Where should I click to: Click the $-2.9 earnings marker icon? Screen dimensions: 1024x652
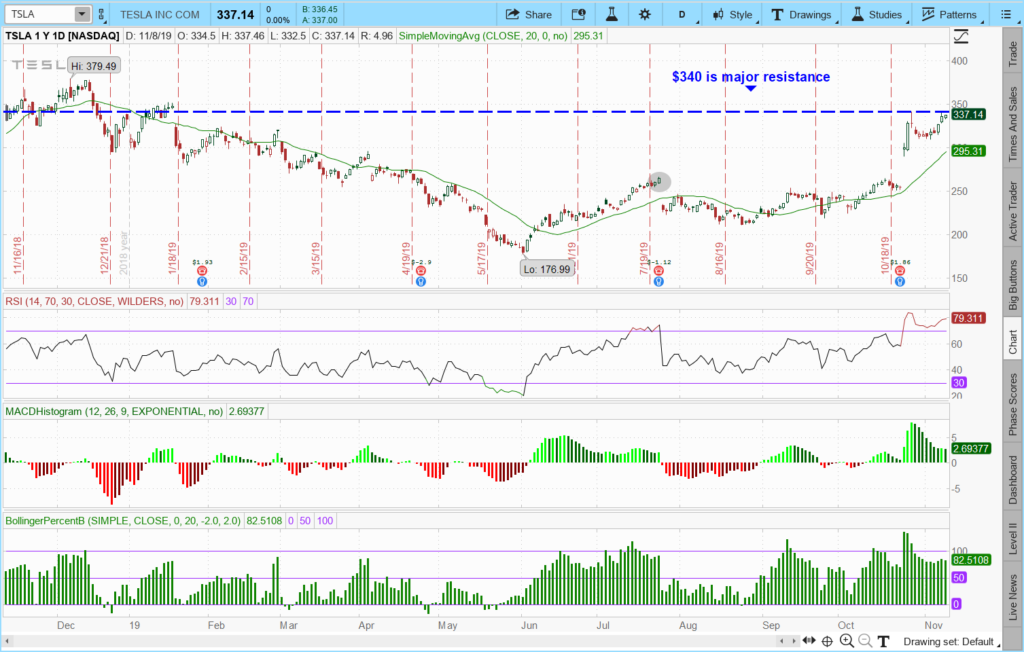pos(421,270)
